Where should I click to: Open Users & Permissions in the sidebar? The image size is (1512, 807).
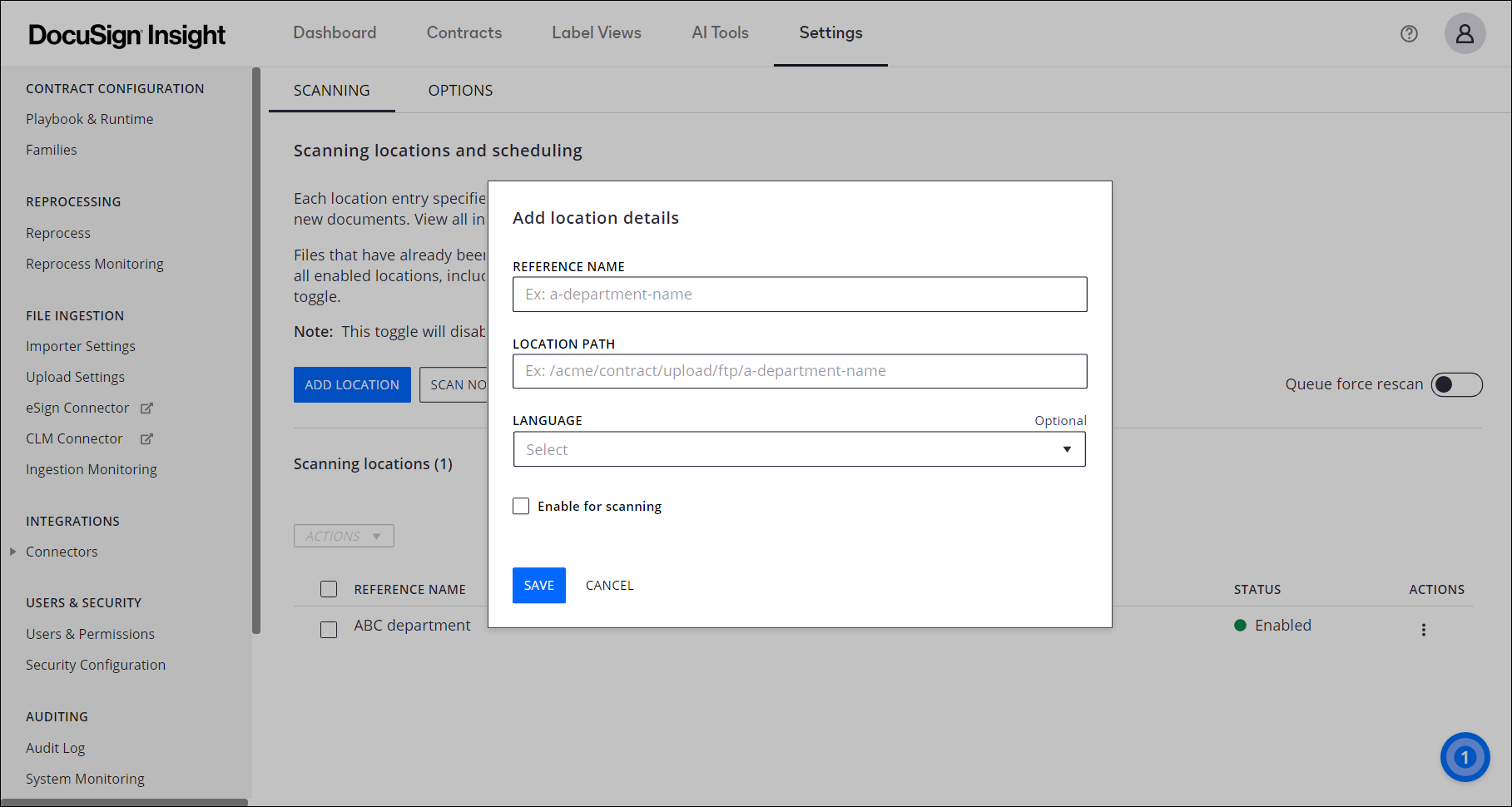coord(90,633)
